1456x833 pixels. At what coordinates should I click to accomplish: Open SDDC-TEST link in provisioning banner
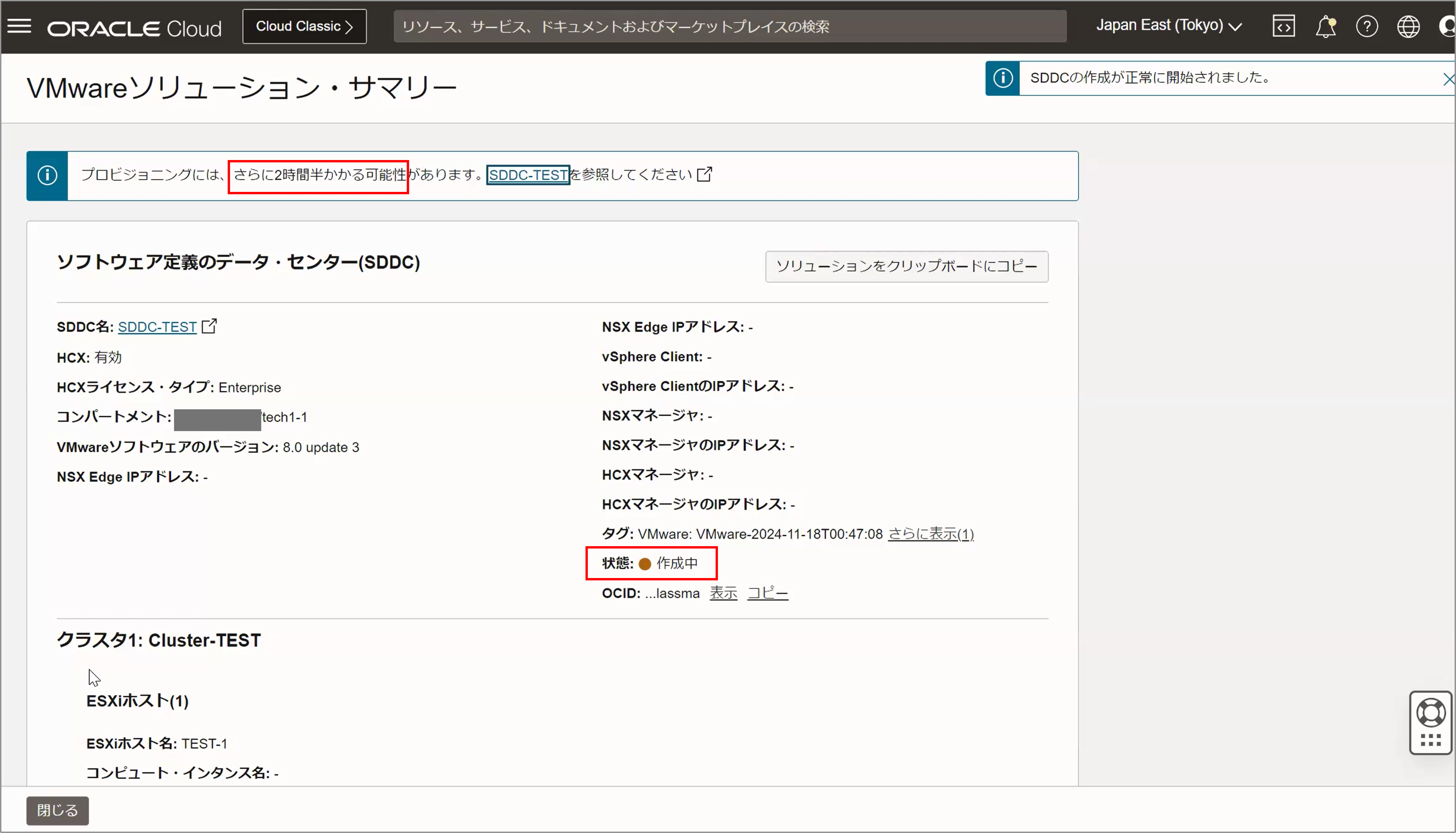click(528, 174)
